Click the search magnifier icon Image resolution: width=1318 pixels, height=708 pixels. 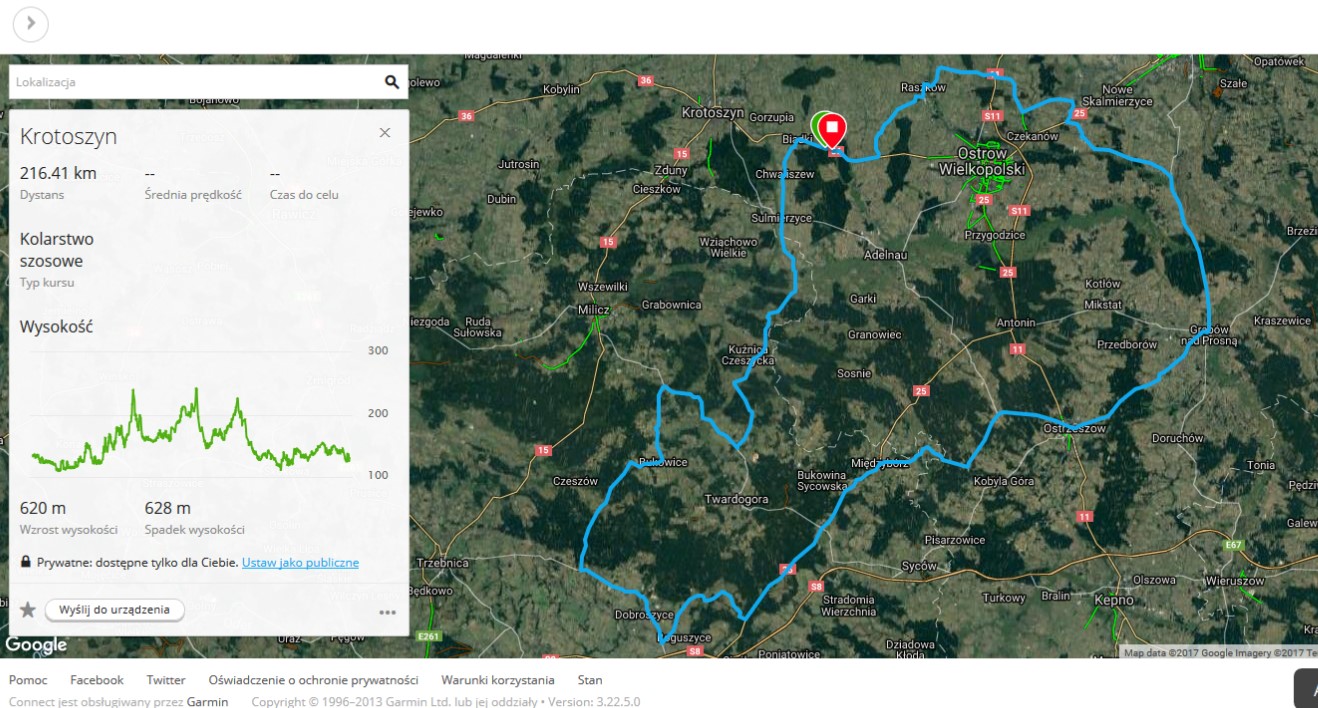click(392, 82)
